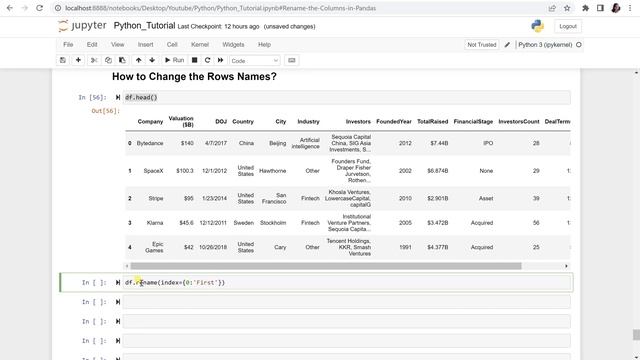Screen dimensions: 640x360
Task: Click the first empty cell below df.rename
Action: pyautogui.click(x=347, y=302)
